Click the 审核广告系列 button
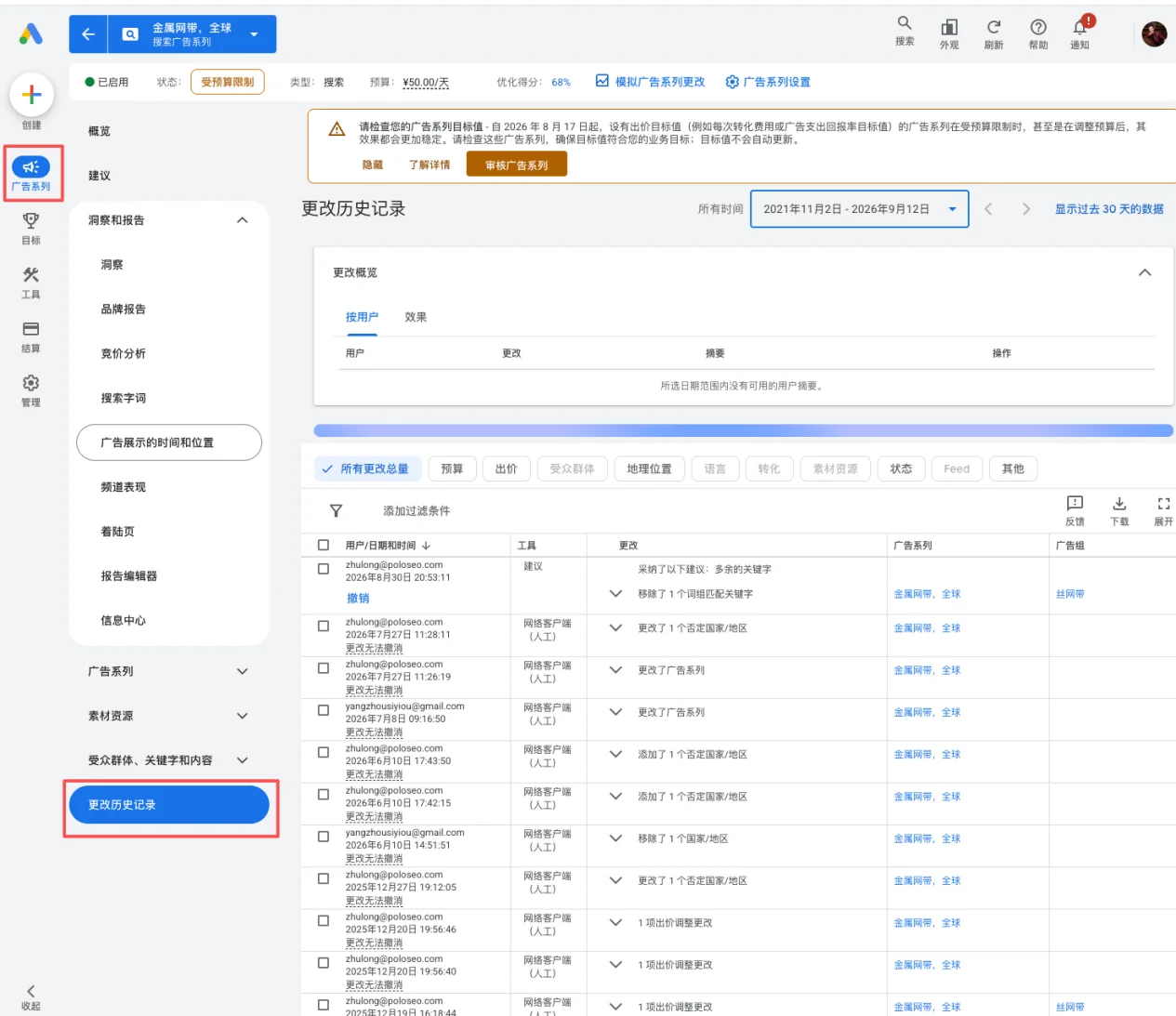Viewport: 1176px width, 1016px height. (517, 165)
